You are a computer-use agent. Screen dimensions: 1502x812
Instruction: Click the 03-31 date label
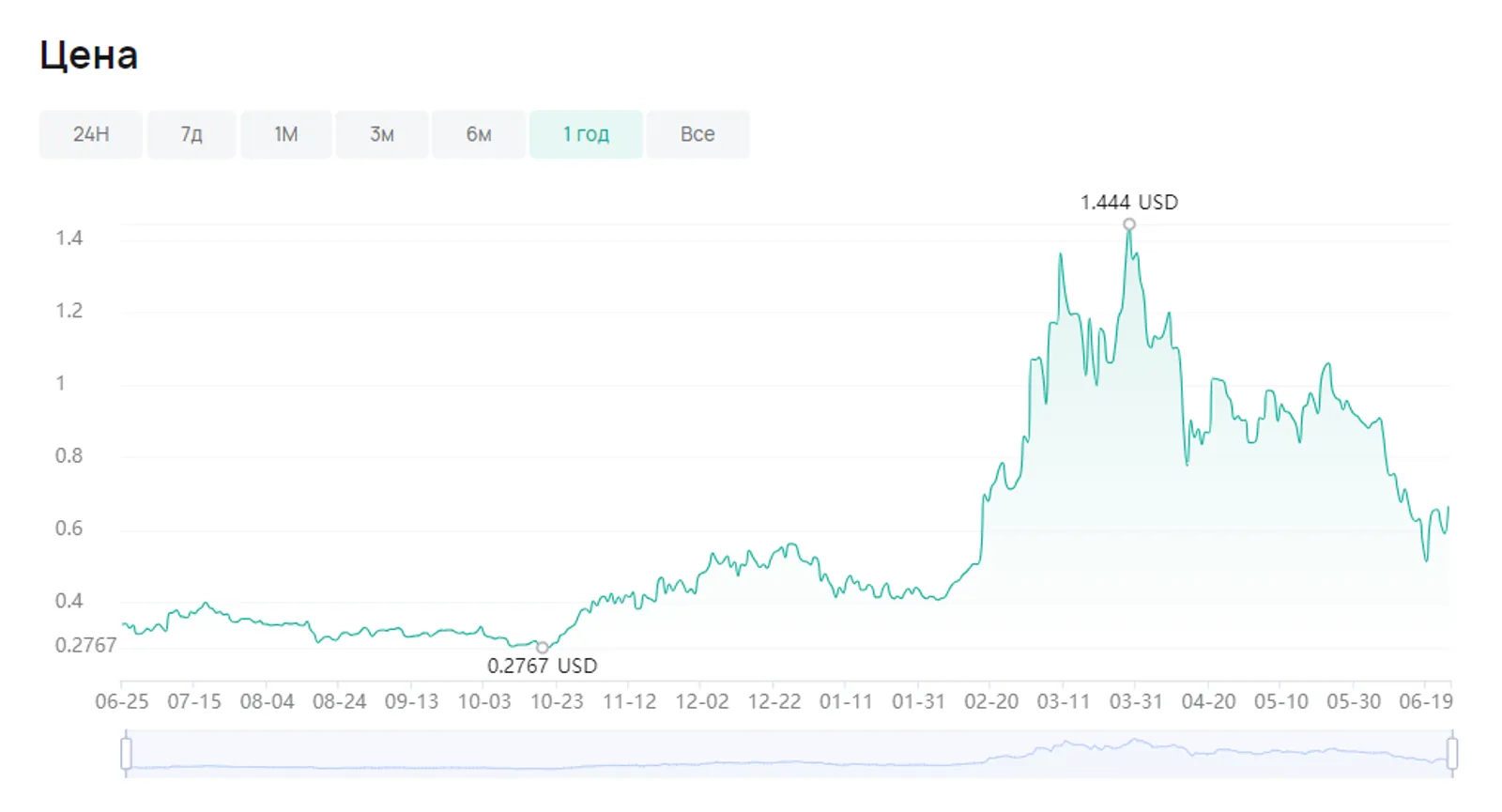pos(1136,701)
